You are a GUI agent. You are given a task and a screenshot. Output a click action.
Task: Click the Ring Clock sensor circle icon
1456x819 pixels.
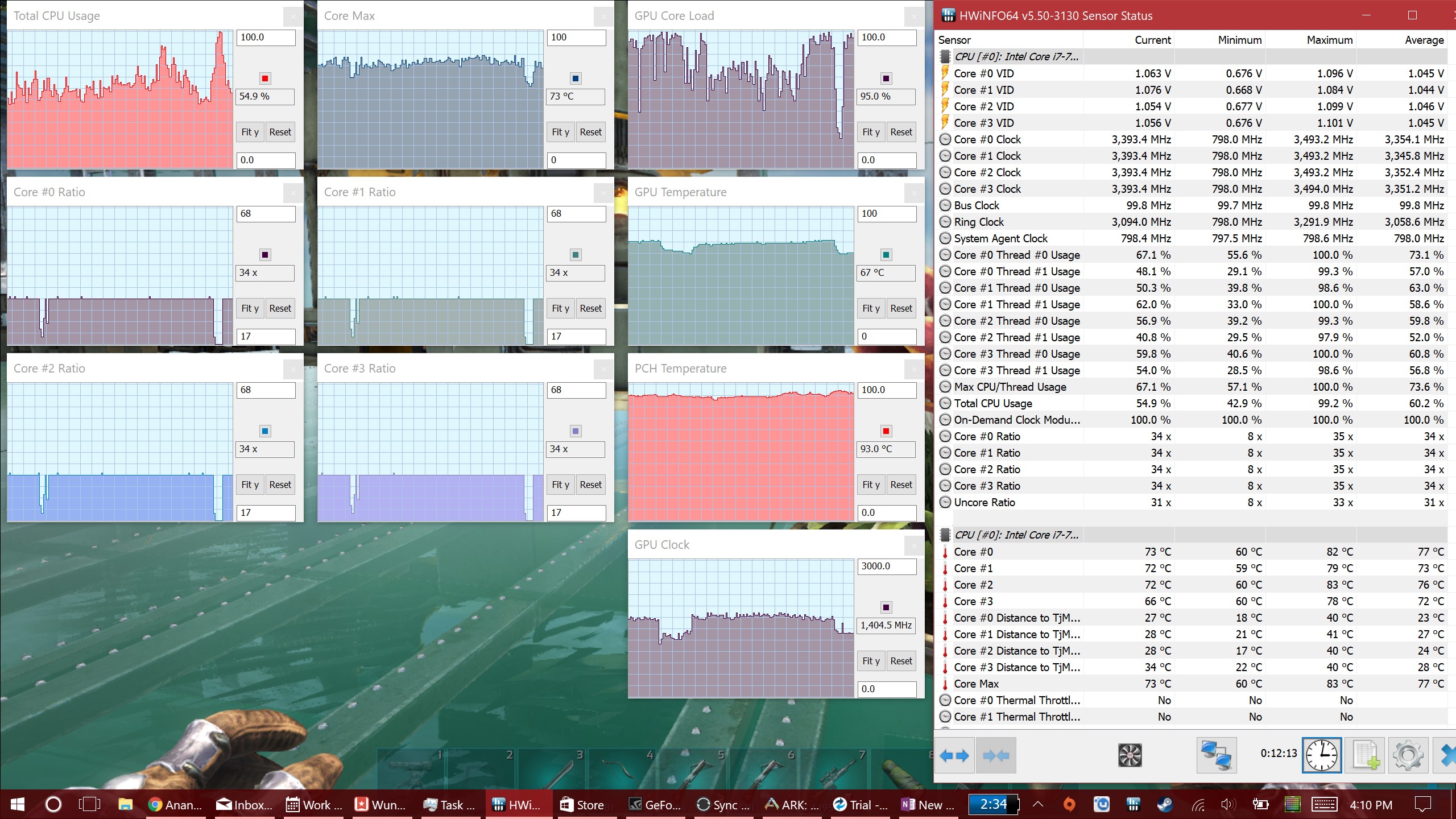tap(945, 222)
